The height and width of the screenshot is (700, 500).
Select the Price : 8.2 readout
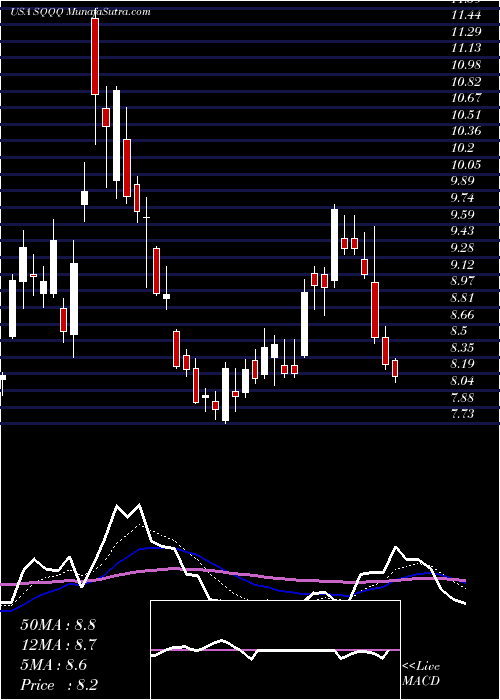59,685
